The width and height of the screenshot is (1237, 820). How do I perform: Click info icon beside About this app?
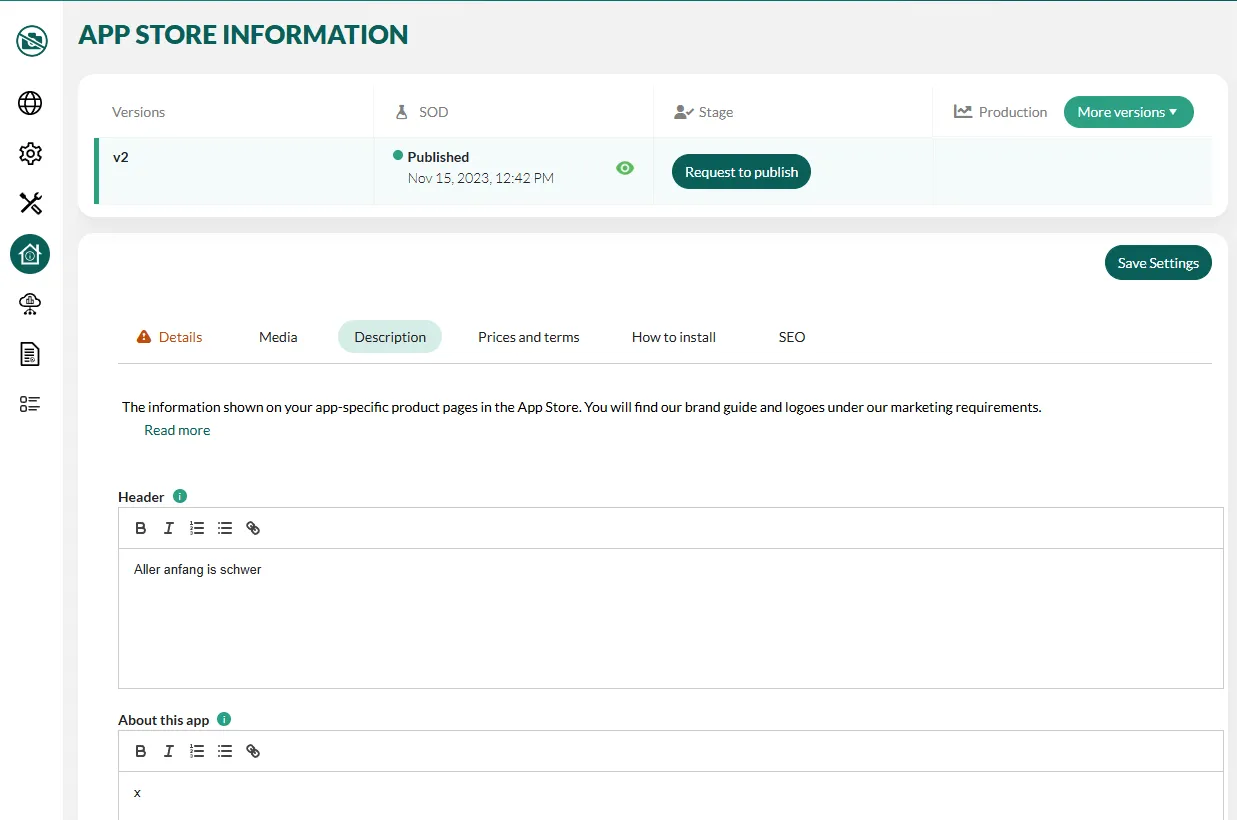(x=224, y=719)
